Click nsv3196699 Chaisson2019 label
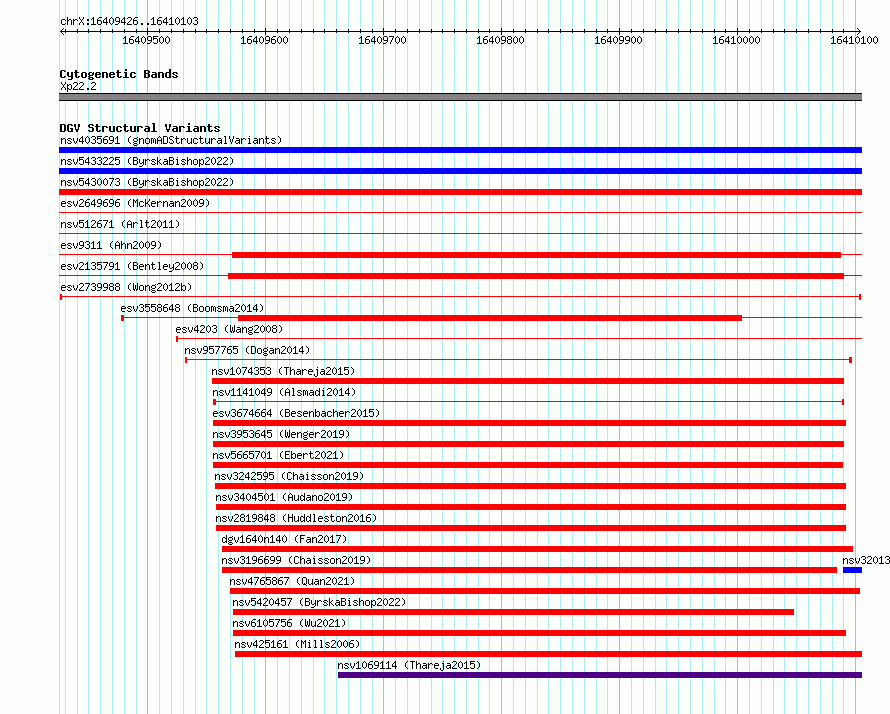 pyautogui.click(x=296, y=560)
